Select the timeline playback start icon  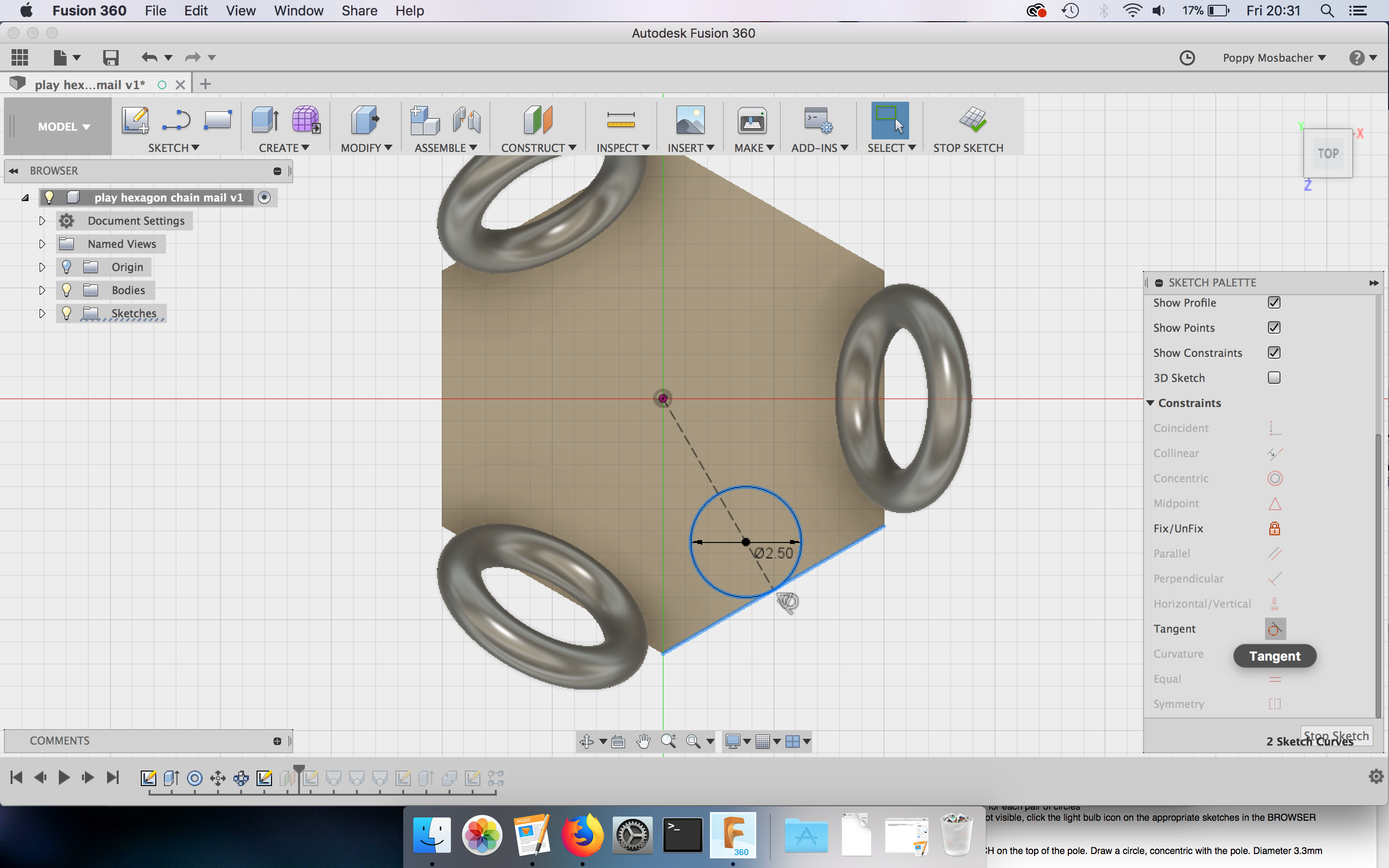(x=15, y=778)
